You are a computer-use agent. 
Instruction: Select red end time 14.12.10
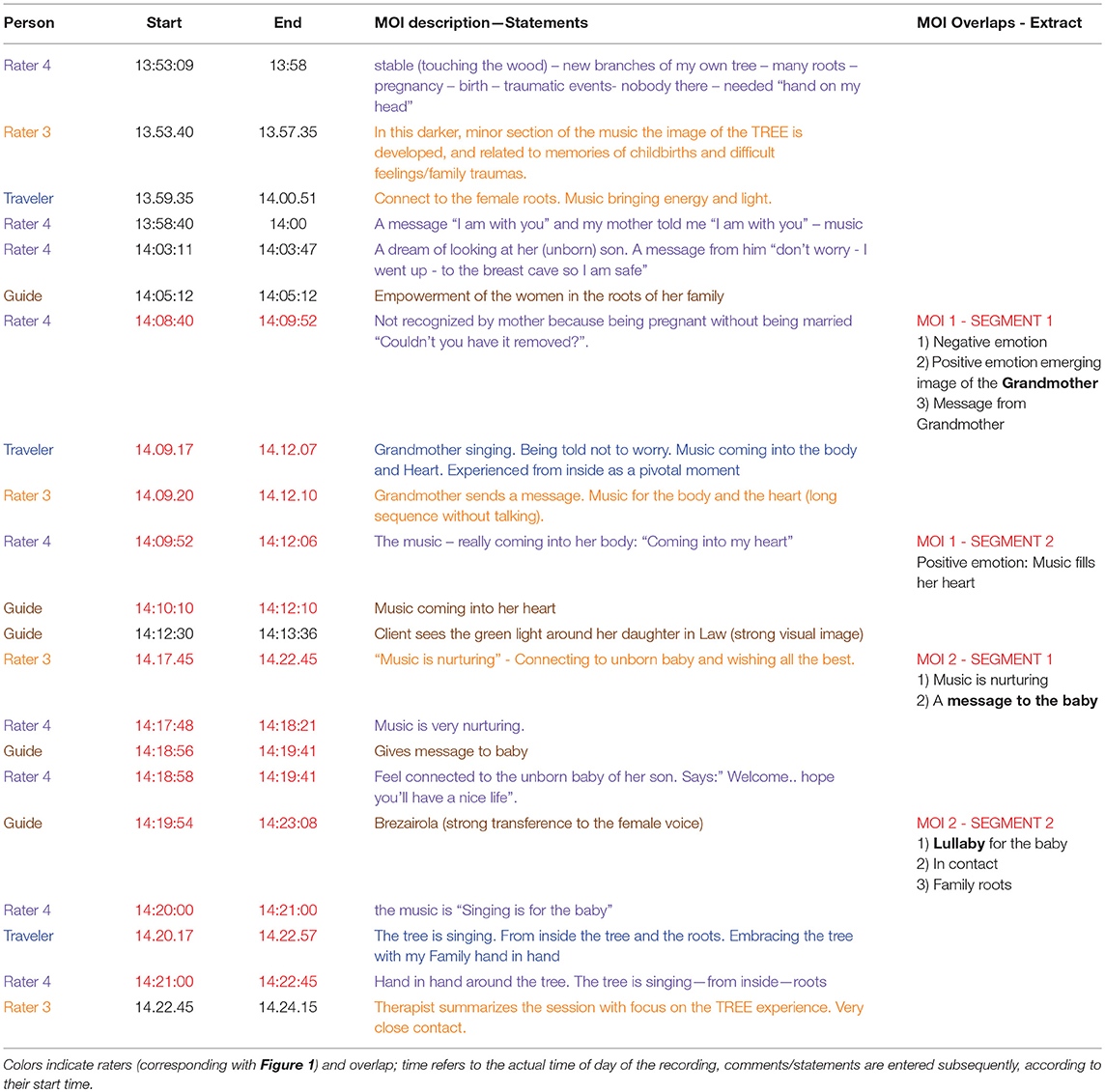tap(288, 496)
